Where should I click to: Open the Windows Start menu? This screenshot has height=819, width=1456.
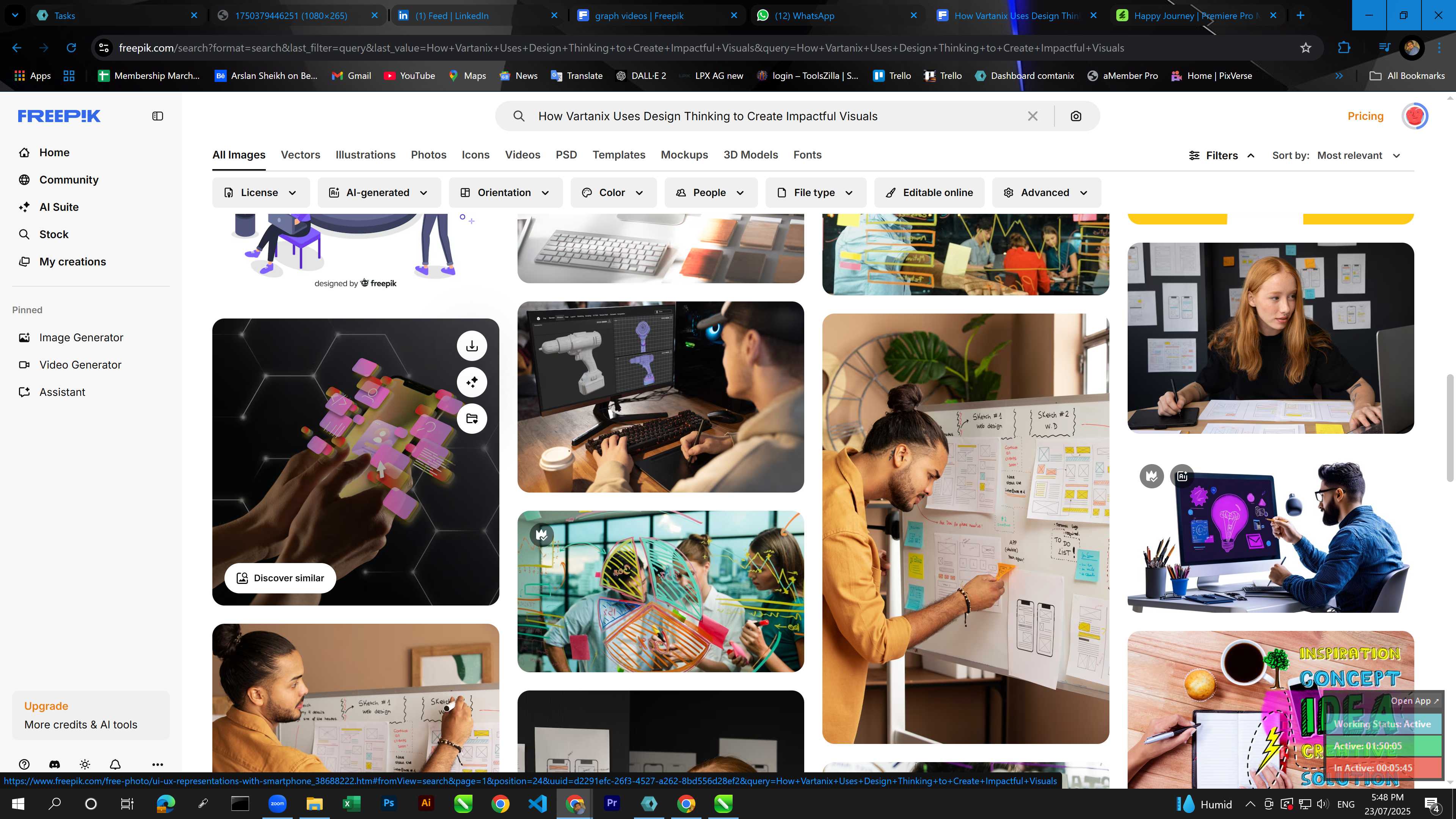point(18,803)
